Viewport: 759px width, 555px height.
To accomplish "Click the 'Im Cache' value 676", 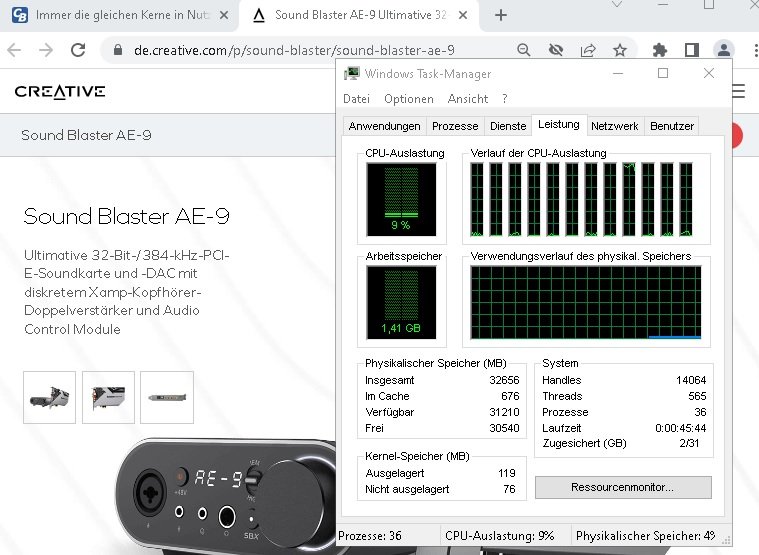I will [510, 396].
